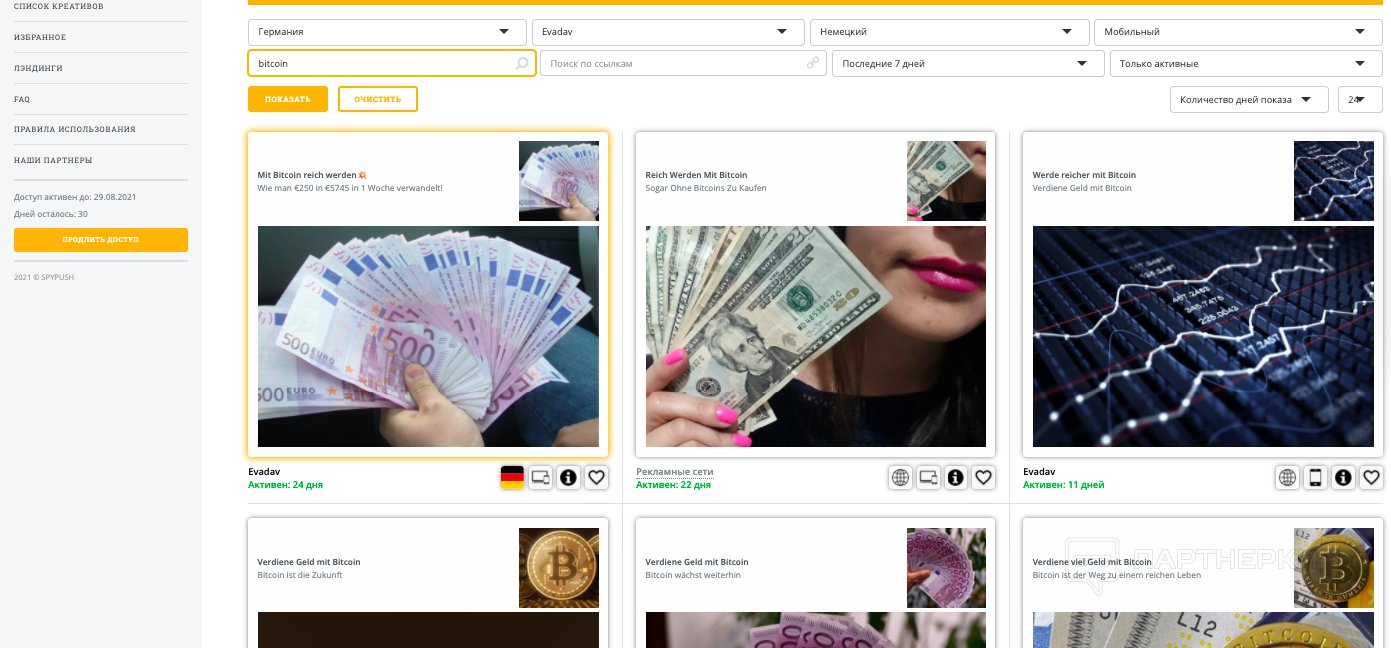Screen dimensions: 1391x648
Task: Click the Очистить button
Action: [x=378, y=99]
